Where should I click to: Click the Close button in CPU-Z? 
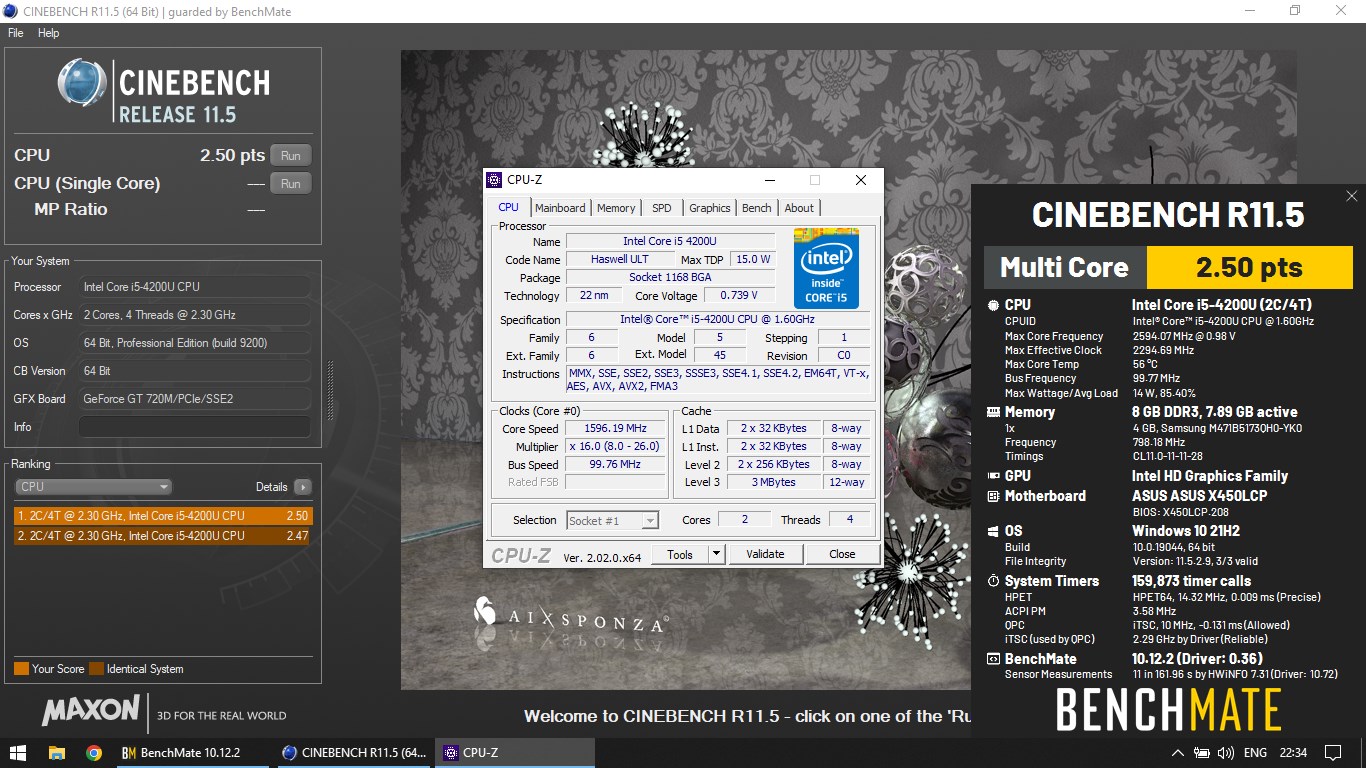click(842, 554)
